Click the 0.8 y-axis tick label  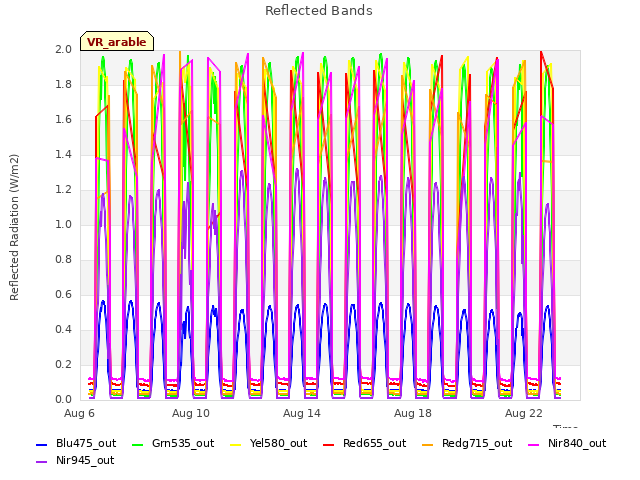[x=63, y=260]
